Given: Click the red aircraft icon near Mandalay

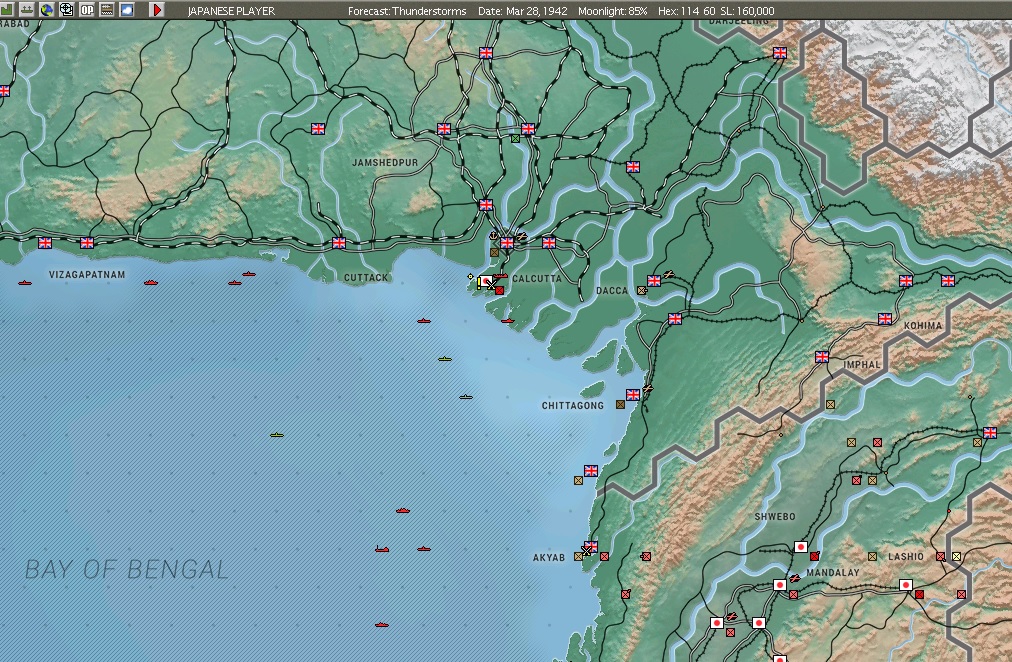Looking at the screenshot, I should click(794, 578).
